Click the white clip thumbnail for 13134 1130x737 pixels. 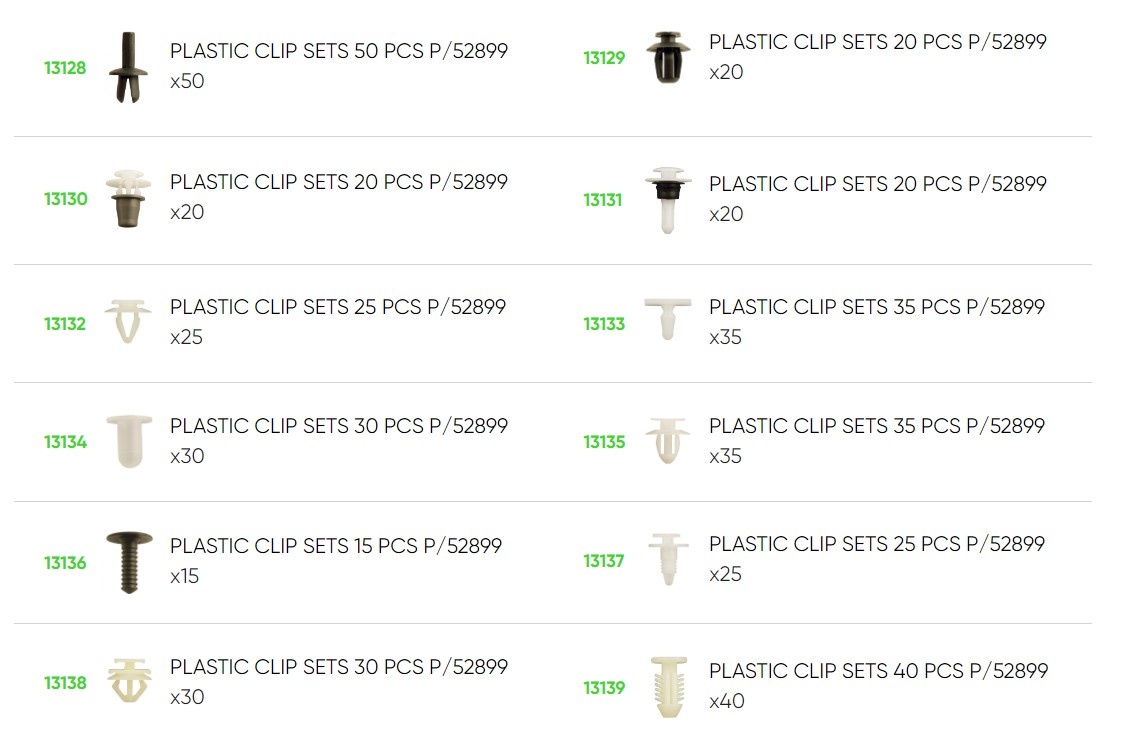pyautogui.click(x=129, y=440)
